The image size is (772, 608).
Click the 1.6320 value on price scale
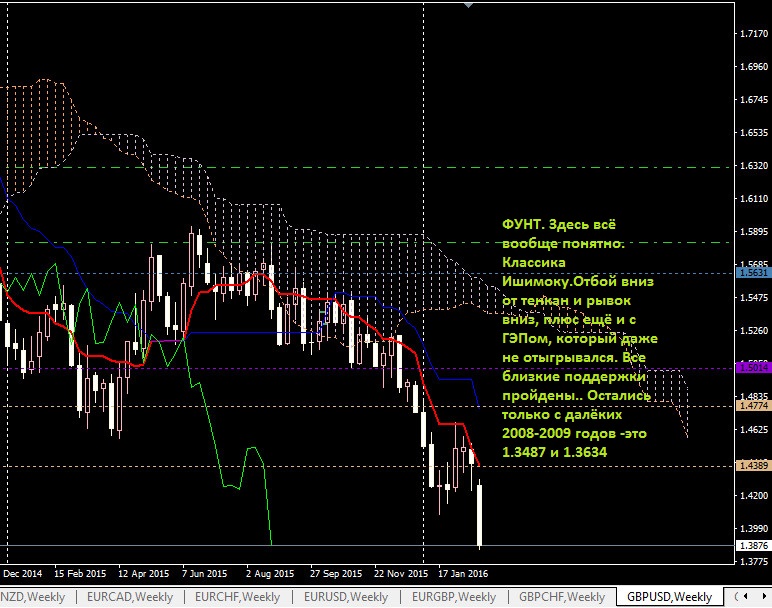pos(754,165)
